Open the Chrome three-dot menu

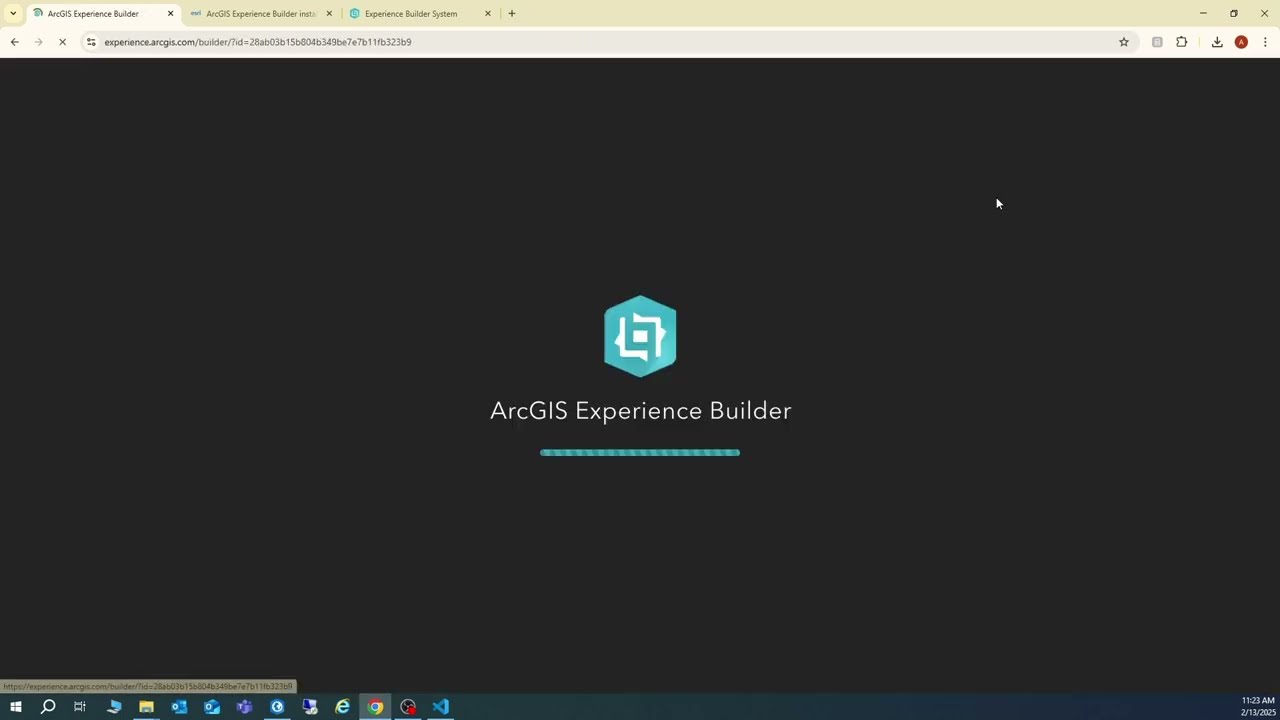coord(1265,42)
